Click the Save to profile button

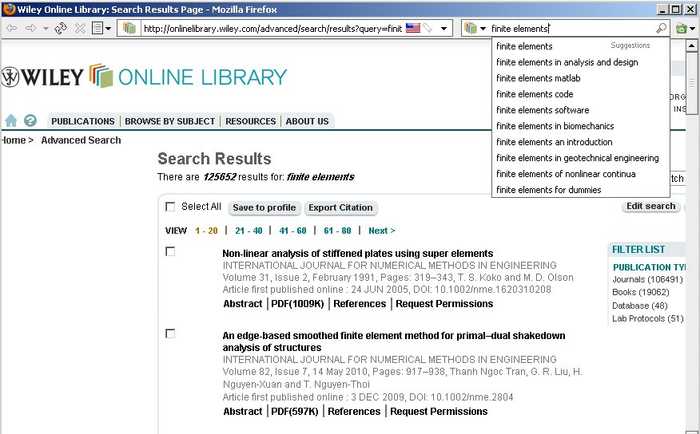[x=264, y=208]
